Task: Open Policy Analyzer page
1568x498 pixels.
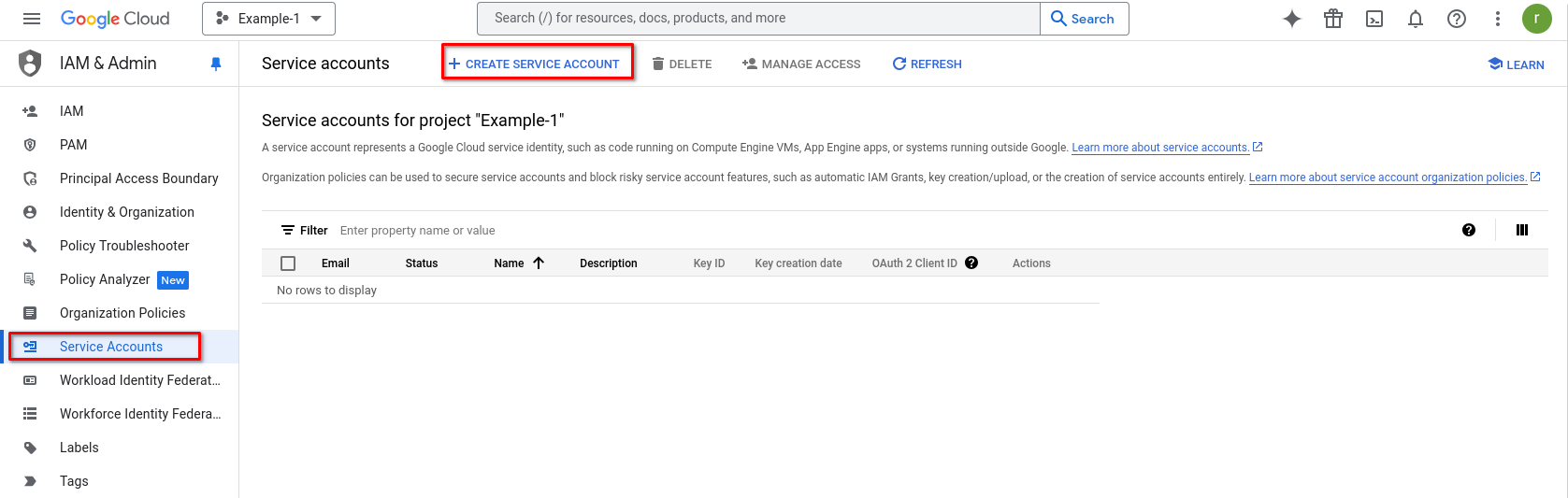Action: pos(105,279)
